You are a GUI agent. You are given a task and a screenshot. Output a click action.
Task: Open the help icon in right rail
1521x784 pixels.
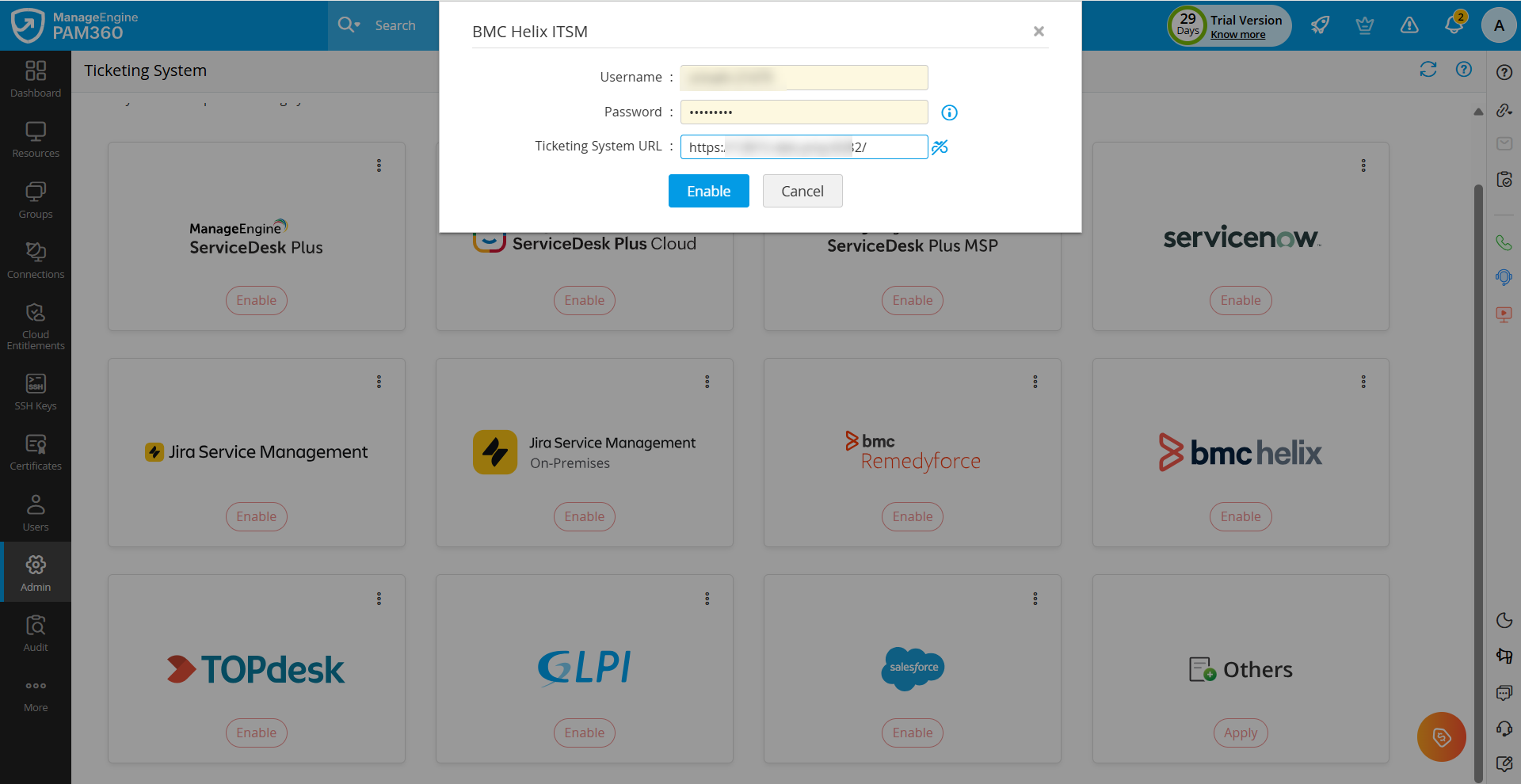(1504, 72)
